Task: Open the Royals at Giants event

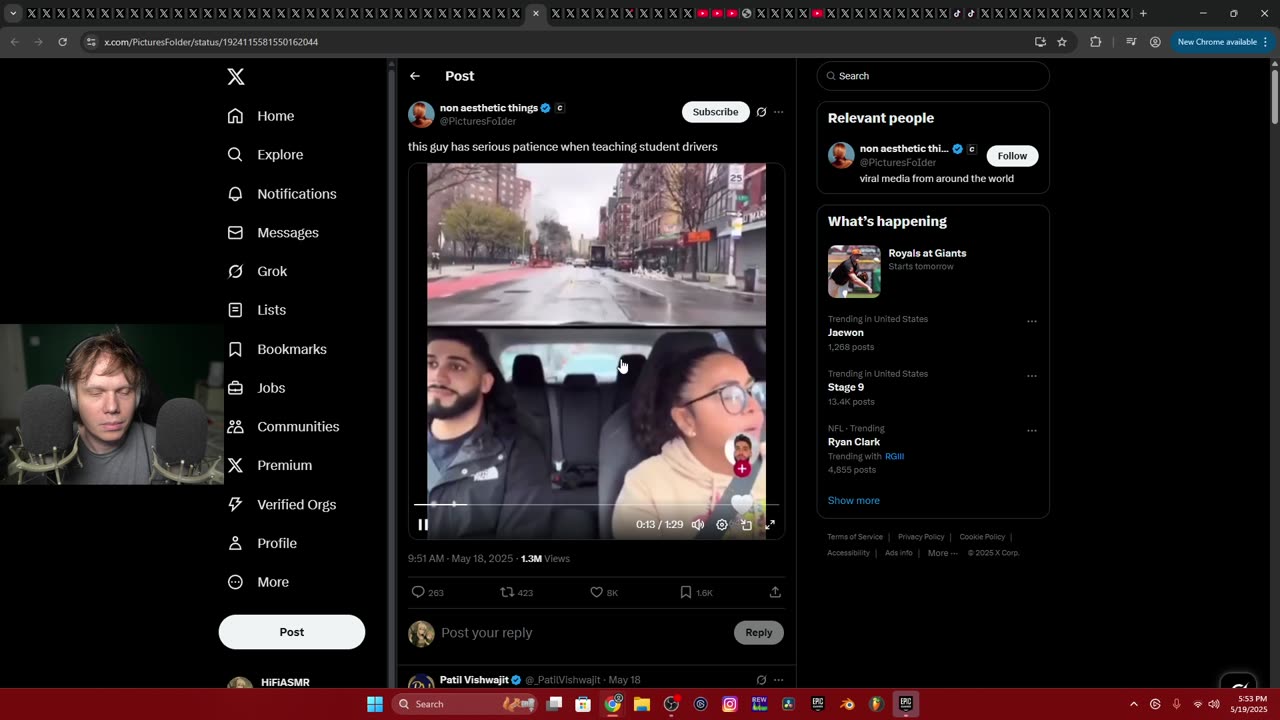Action: click(x=927, y=253)
